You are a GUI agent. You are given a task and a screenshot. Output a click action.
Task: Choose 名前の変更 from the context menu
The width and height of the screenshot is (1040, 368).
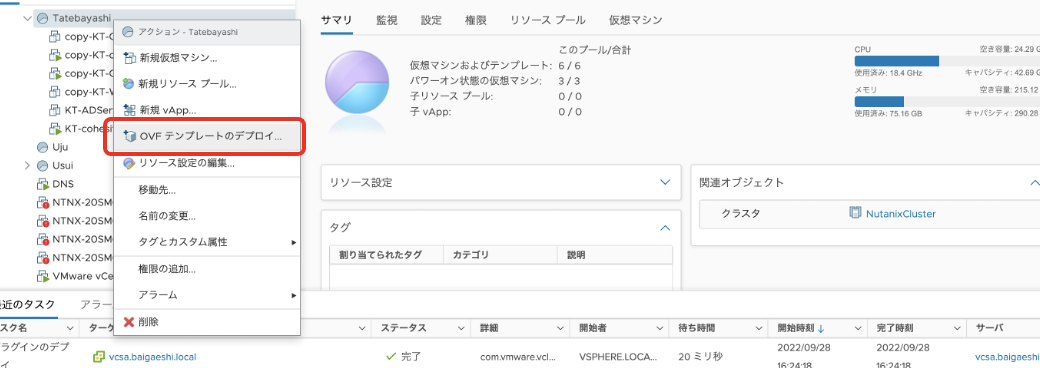207,216
